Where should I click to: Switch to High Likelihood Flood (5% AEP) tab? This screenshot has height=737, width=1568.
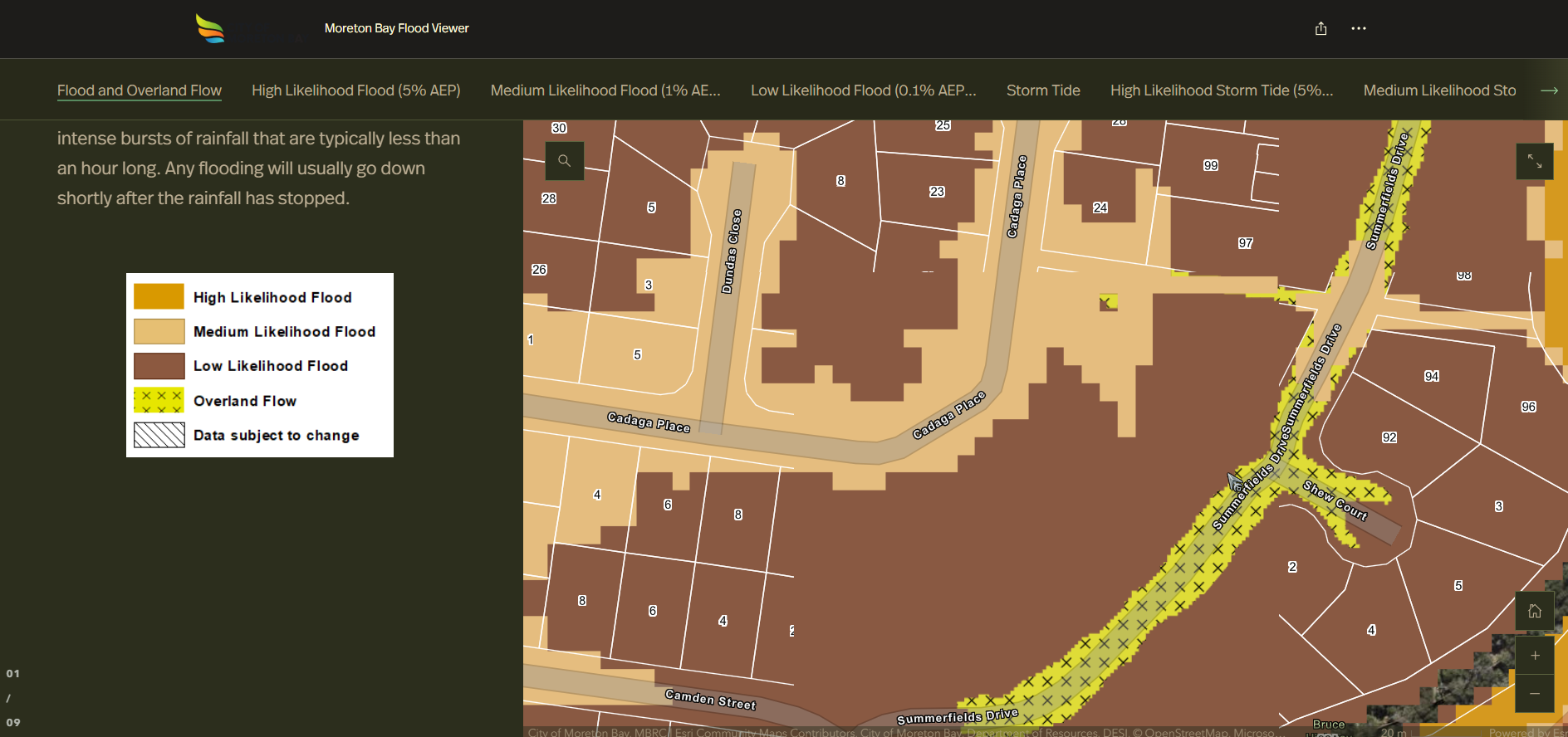point(355,90)
